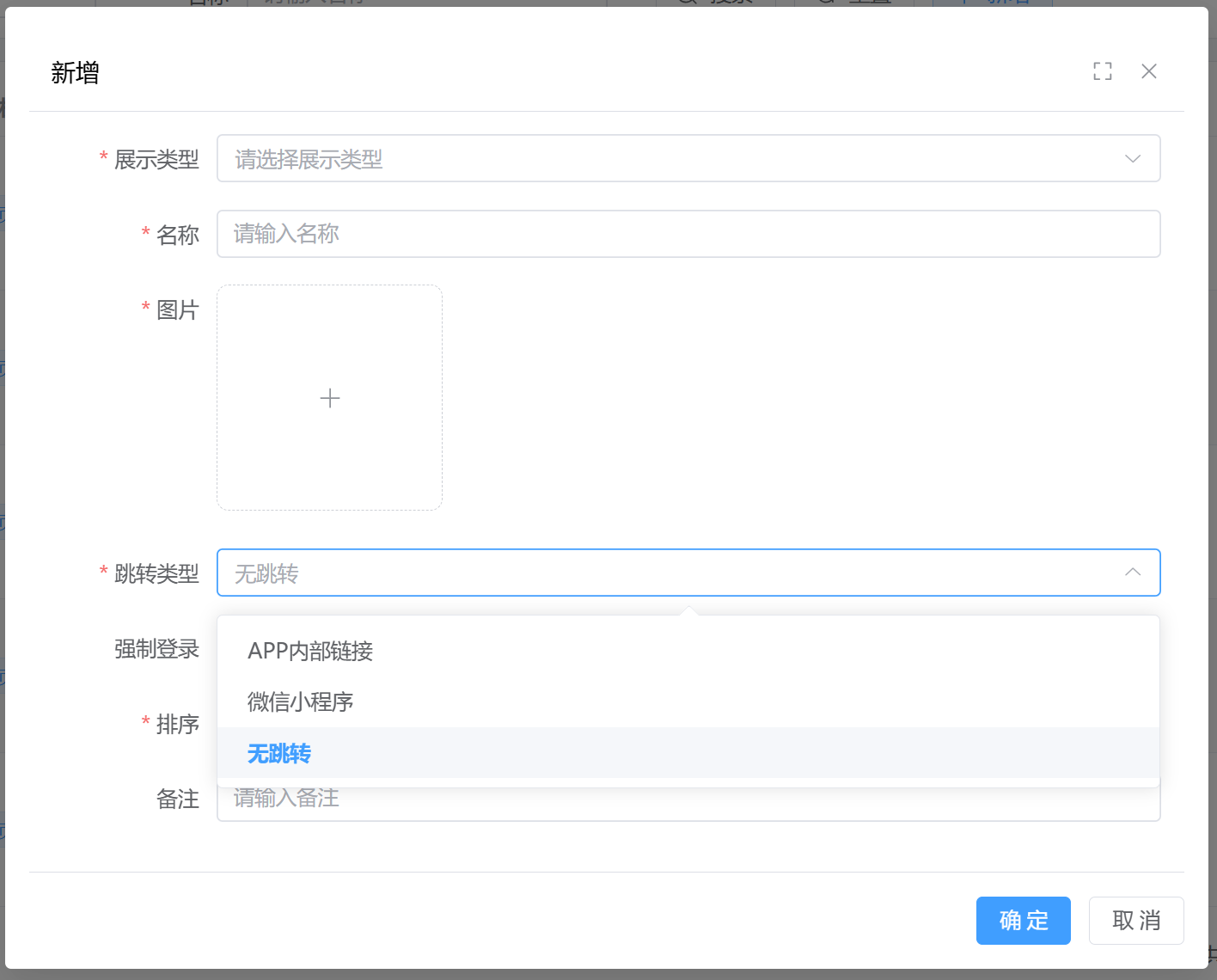1217x980 pixels.
Task: Click the down chevron in 展示类型 field
Action: tap(1133, 159)
